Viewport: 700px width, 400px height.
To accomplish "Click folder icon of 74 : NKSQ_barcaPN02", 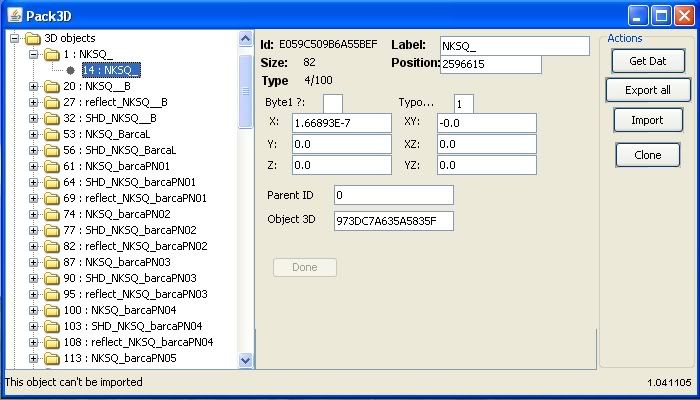I will coord(52,214).
